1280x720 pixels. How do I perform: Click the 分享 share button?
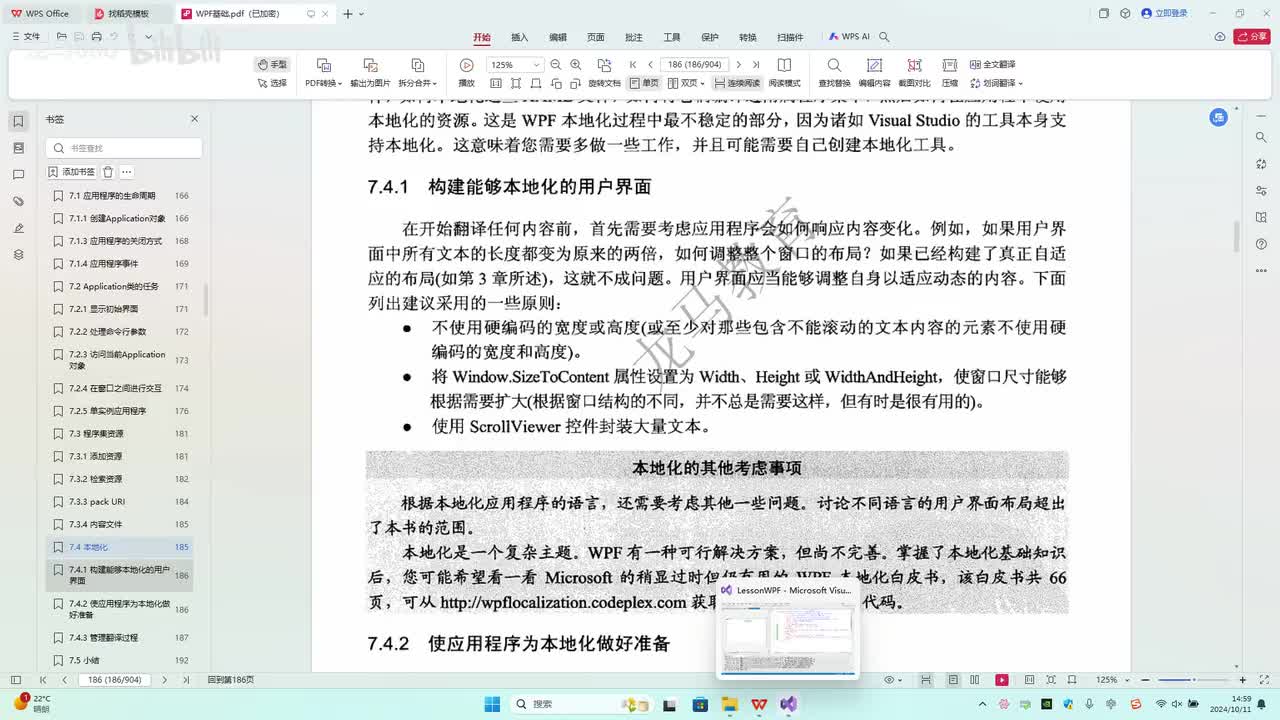point(1252,37)
